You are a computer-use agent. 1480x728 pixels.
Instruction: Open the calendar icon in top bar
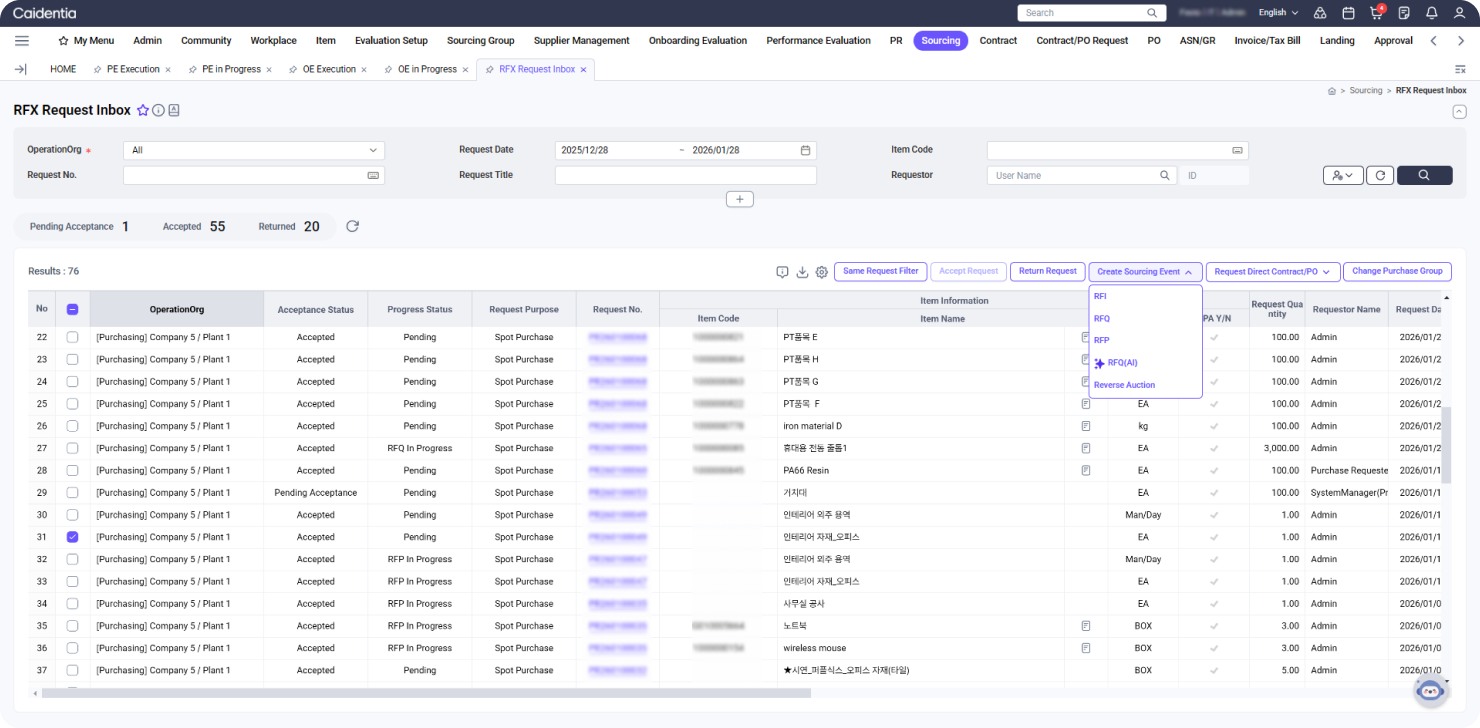click(x=1348, y=13)
